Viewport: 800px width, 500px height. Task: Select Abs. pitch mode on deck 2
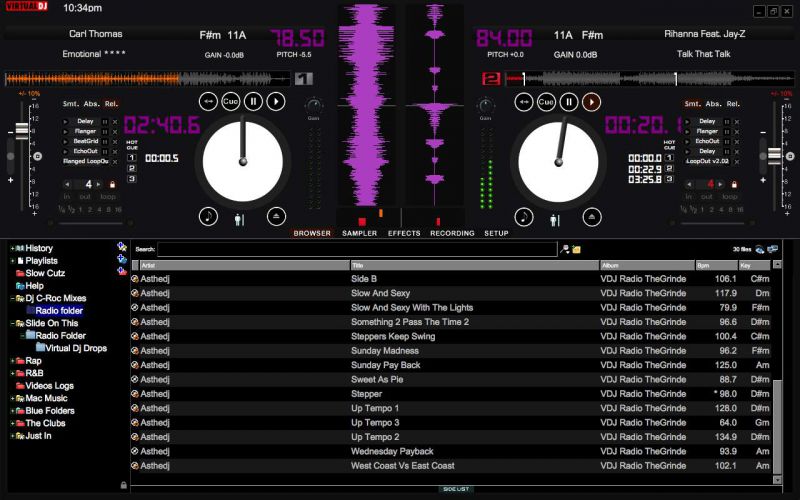pyautogui.click(x=713, y=104)
